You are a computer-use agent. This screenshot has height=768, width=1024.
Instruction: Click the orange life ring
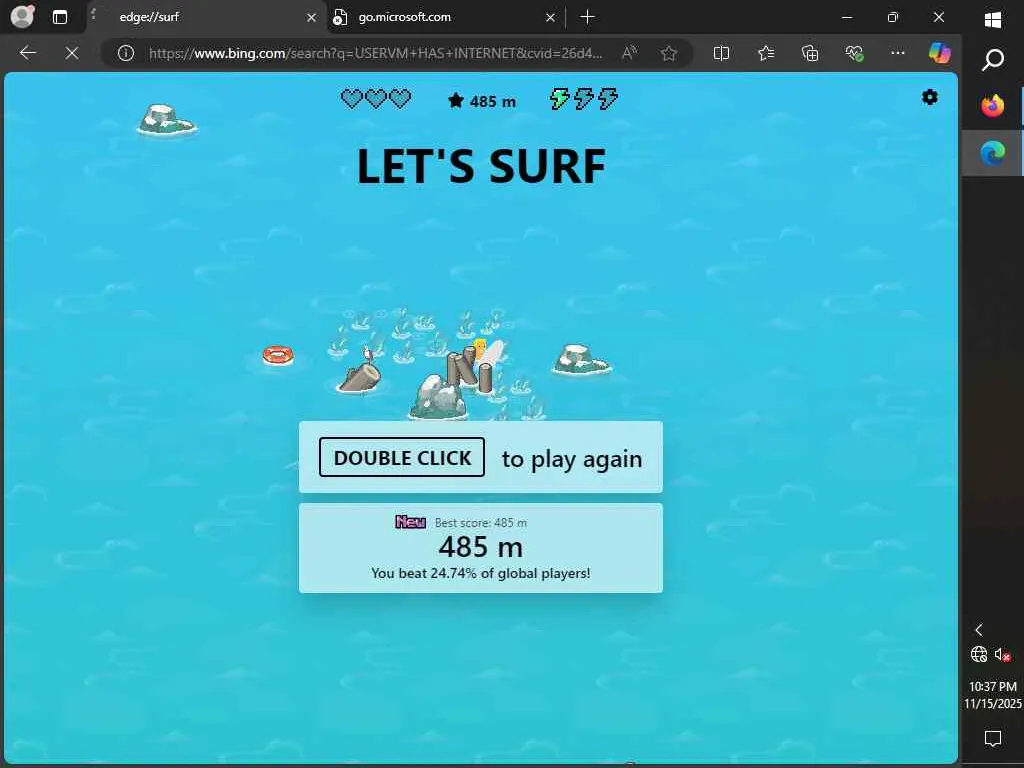pyautogui.click(x=278, y=355)
